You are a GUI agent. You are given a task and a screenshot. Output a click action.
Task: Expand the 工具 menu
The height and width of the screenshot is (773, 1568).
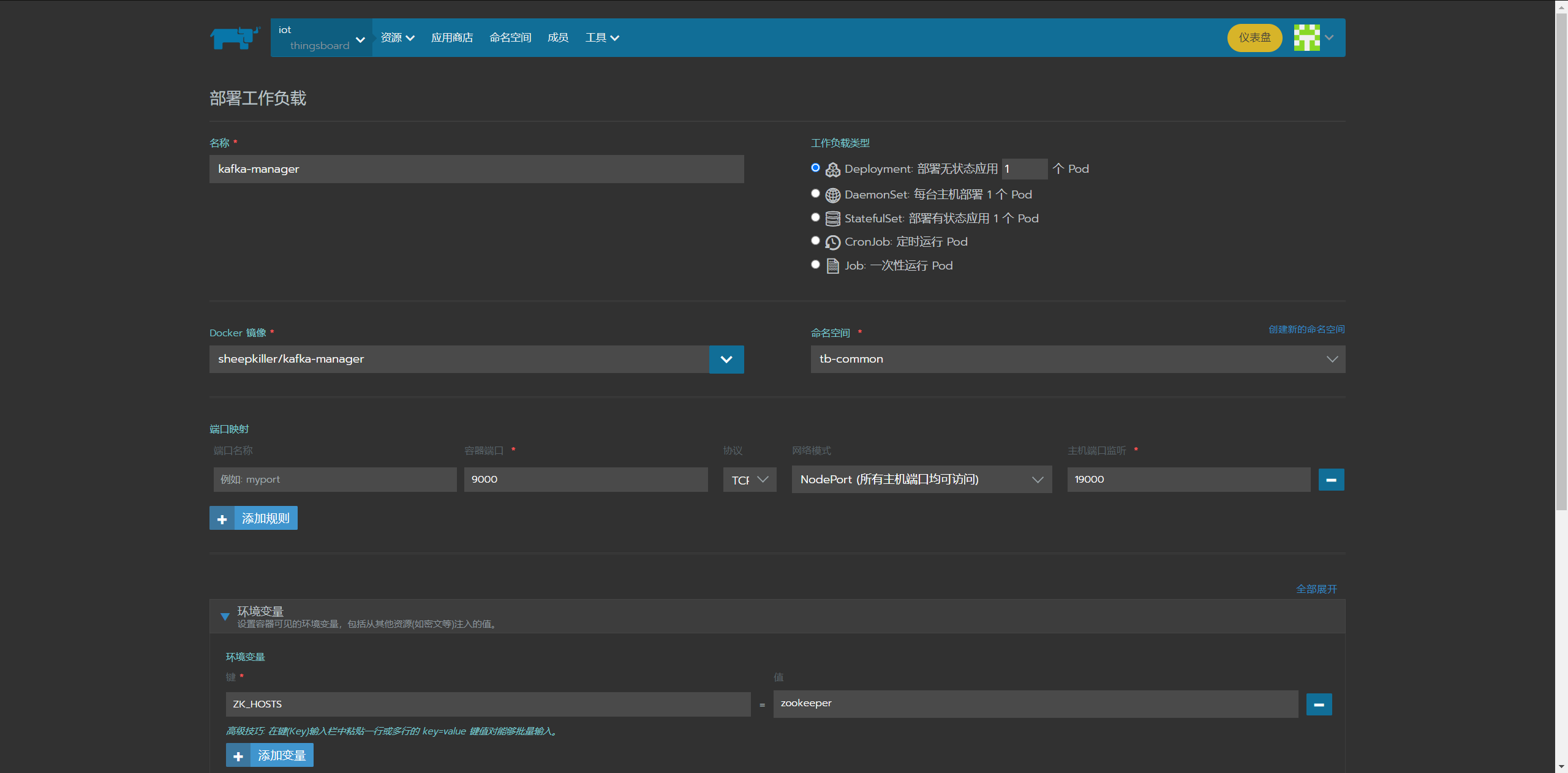click(x=602, y=38)
